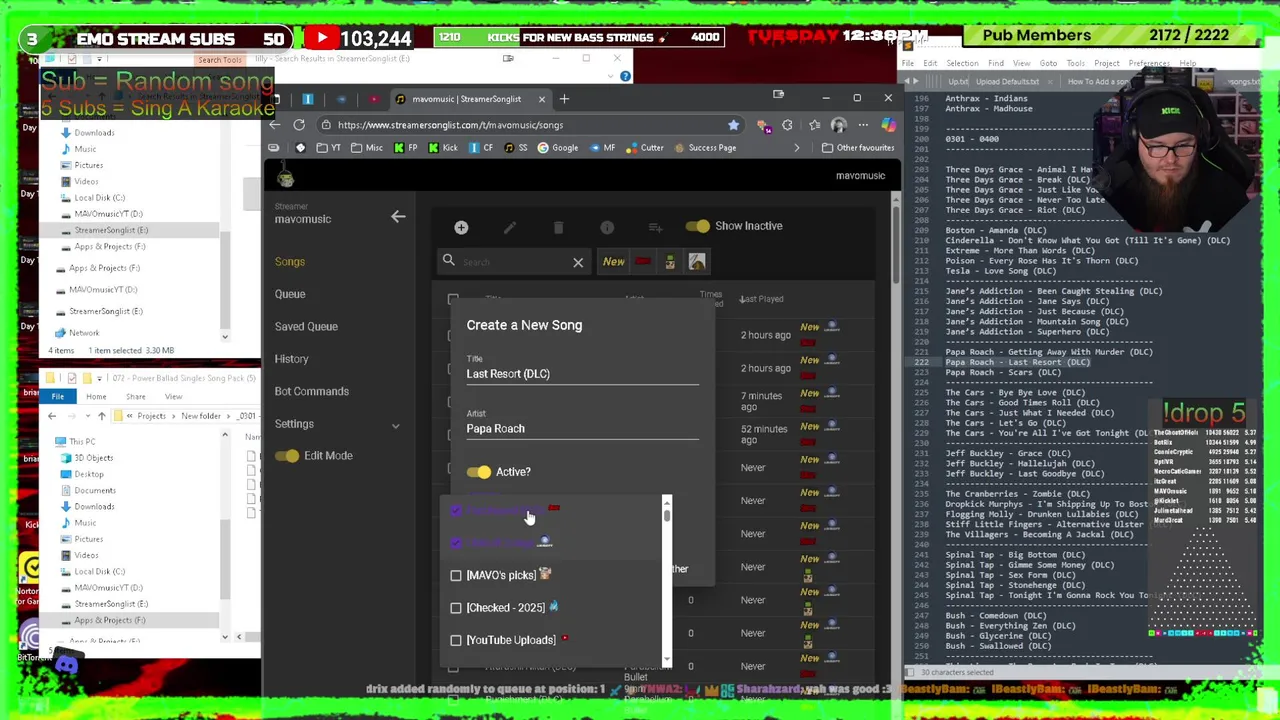Open Saved Queue page in sidebar

pos(306,327)
